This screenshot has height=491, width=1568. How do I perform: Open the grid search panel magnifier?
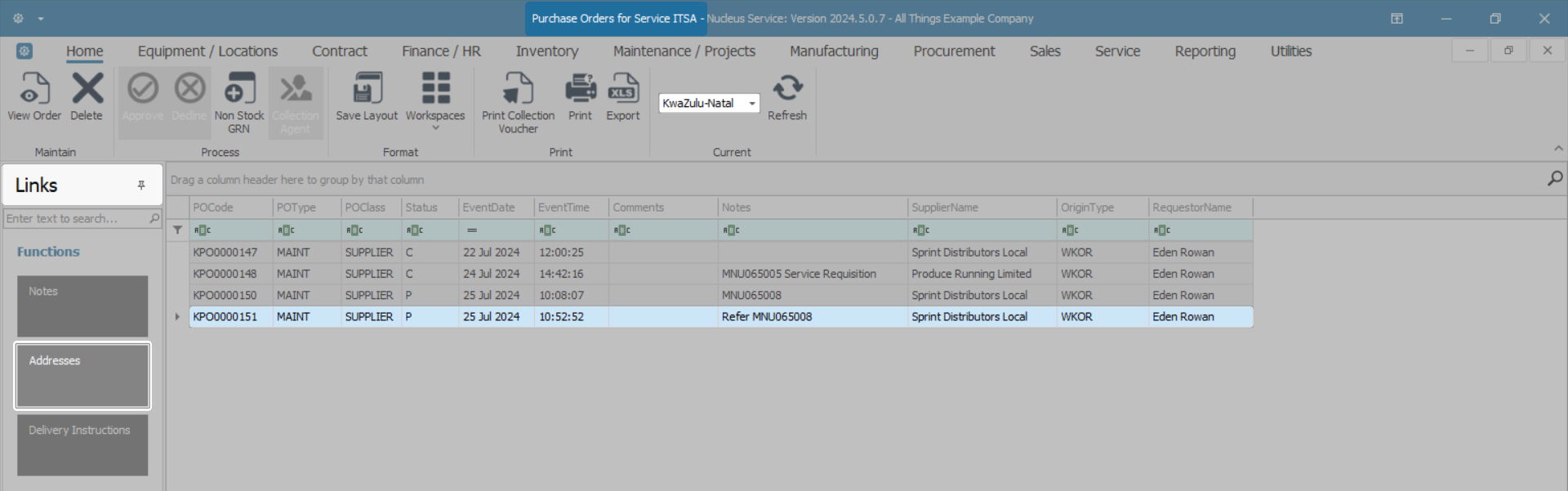(1555, 179)
